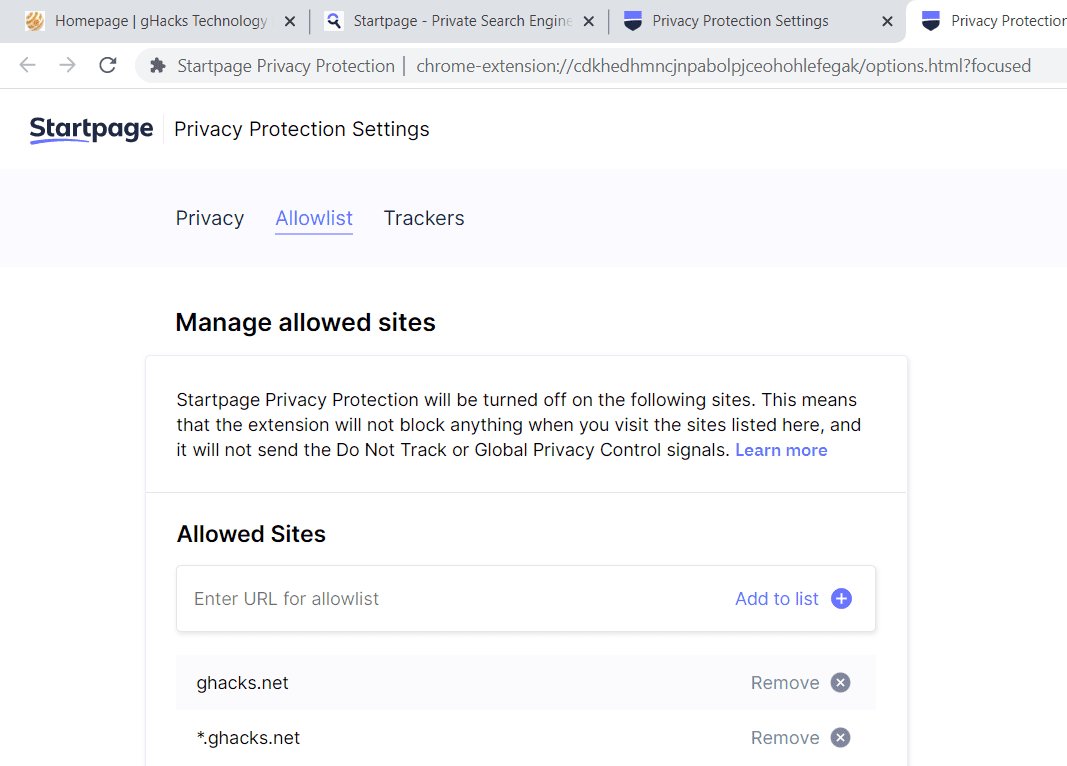Image resolution: width=1067 pixels, height=766 pixels.
Task: Open the Allowlist settings section
Action: [314, 218]
